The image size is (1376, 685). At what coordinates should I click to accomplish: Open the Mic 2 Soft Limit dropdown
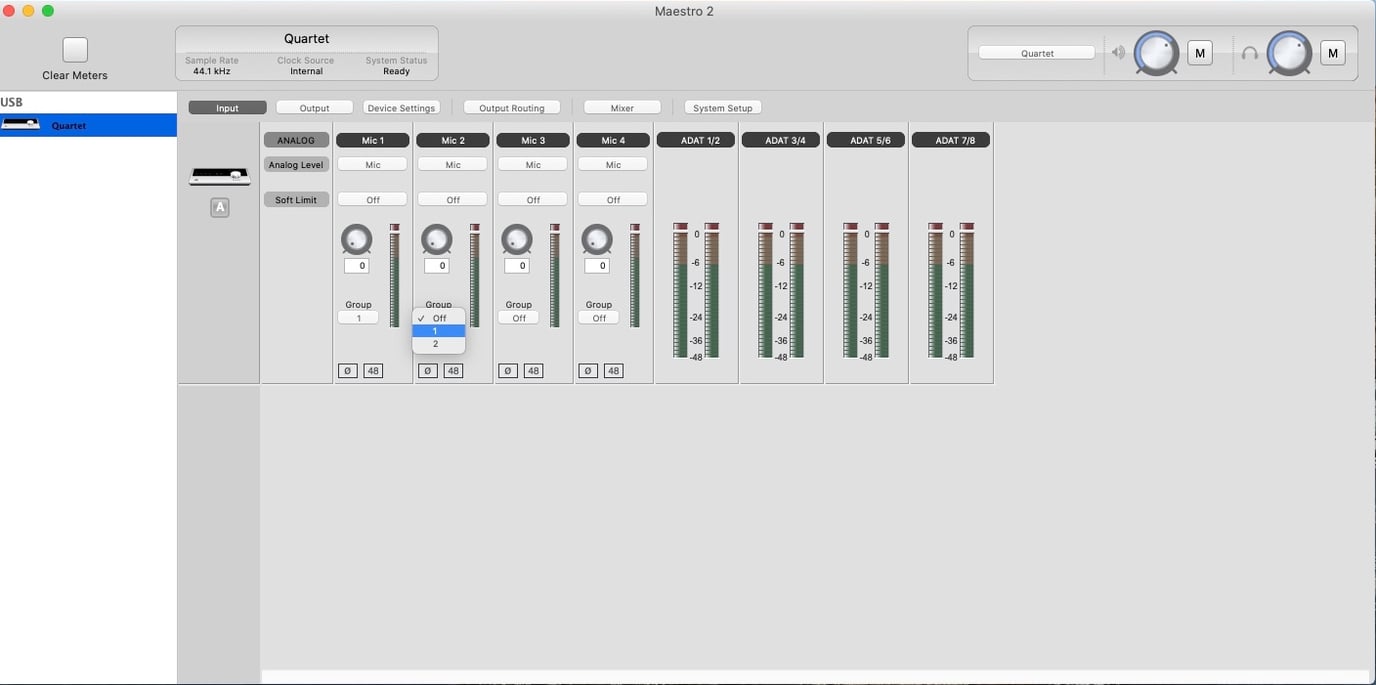453,199
